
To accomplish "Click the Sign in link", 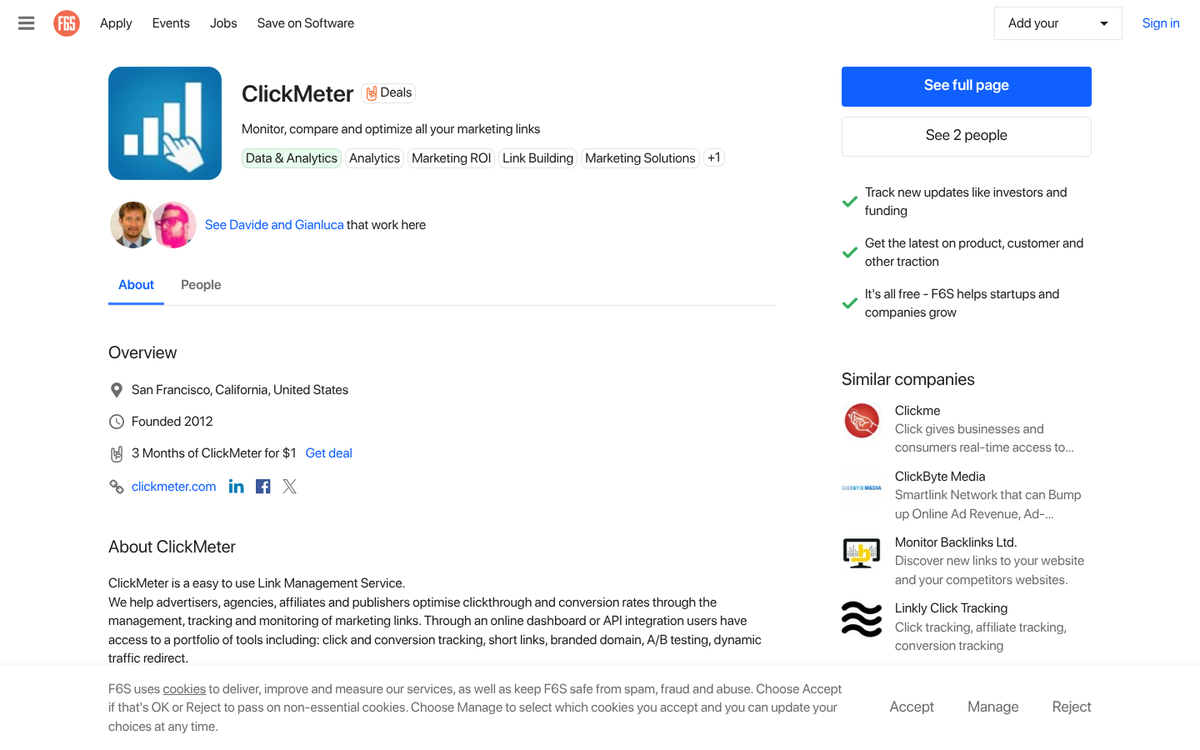I will click(x=1160, y=23).
